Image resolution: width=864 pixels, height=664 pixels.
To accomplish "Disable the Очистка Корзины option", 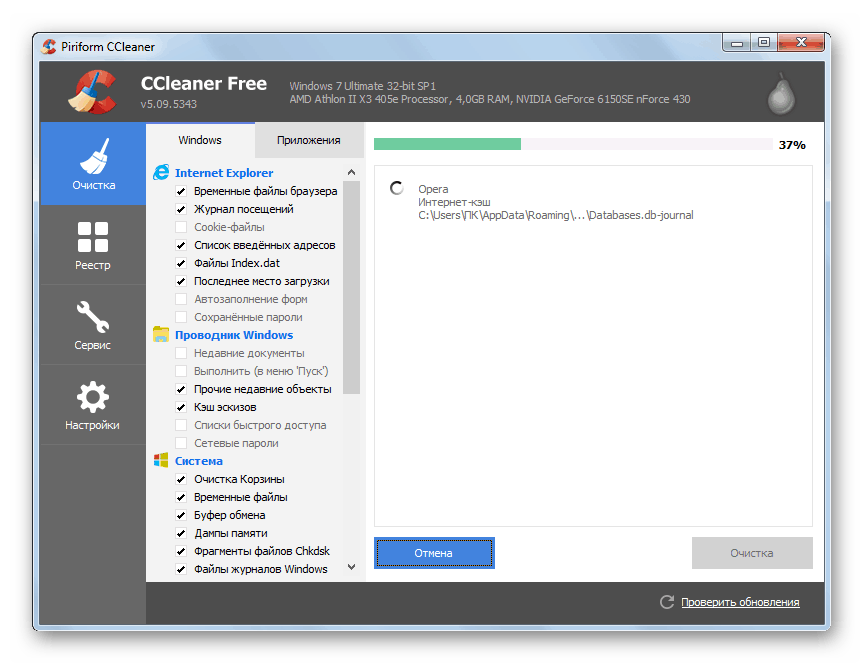I will point(182,479).
